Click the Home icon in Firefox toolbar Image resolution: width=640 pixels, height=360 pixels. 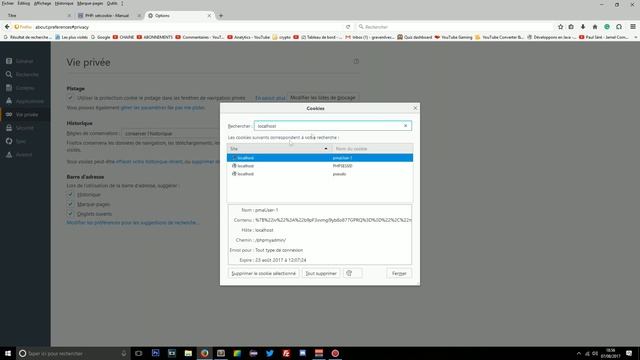595,27
